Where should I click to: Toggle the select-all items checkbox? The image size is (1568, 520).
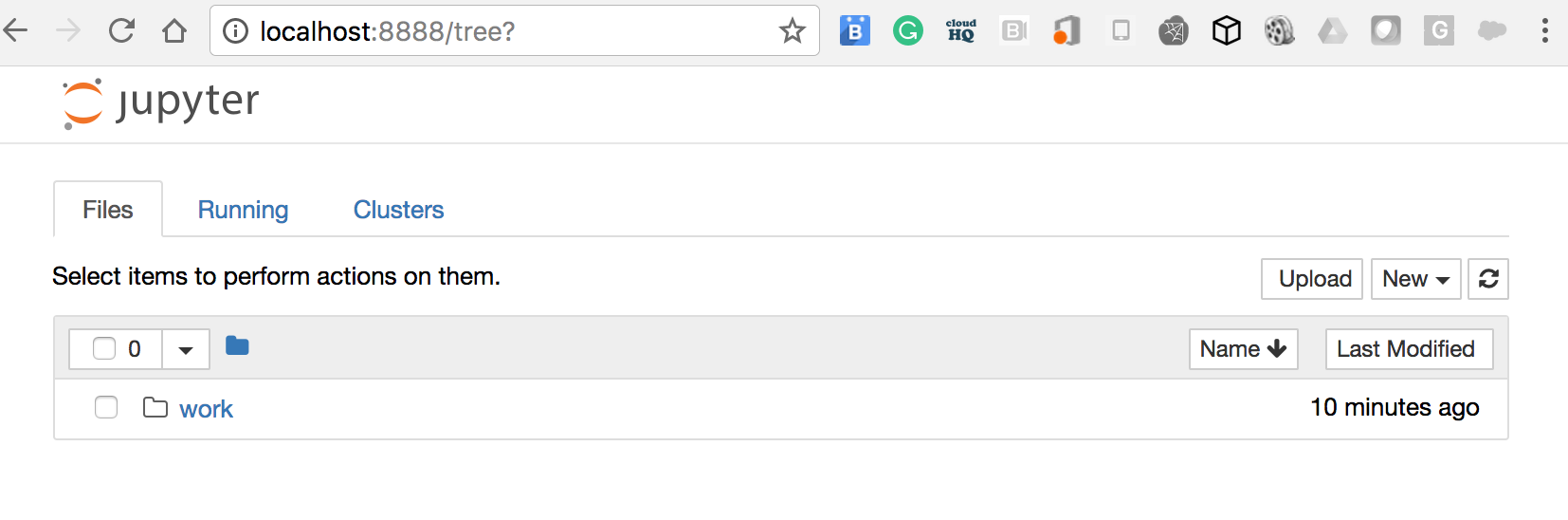(104, 348)
